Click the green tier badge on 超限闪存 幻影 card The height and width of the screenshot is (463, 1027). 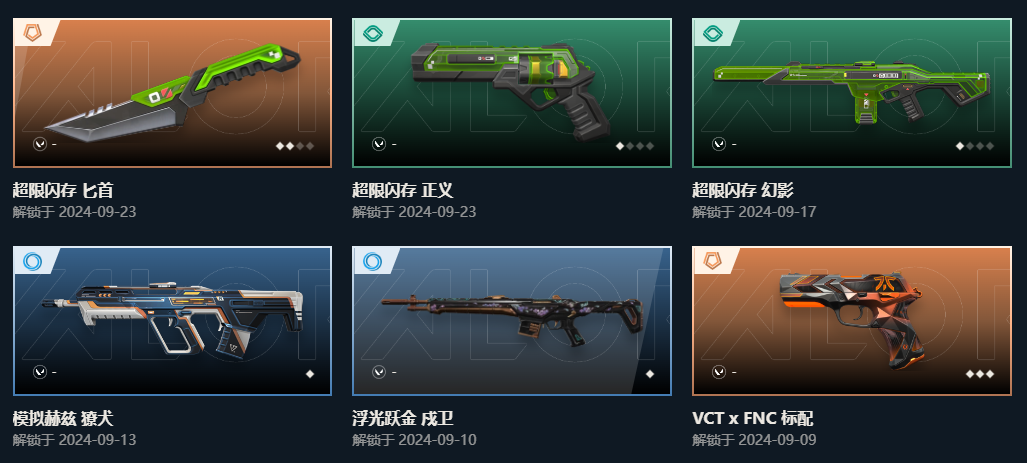pyautogui.click(x=712, y=33)
